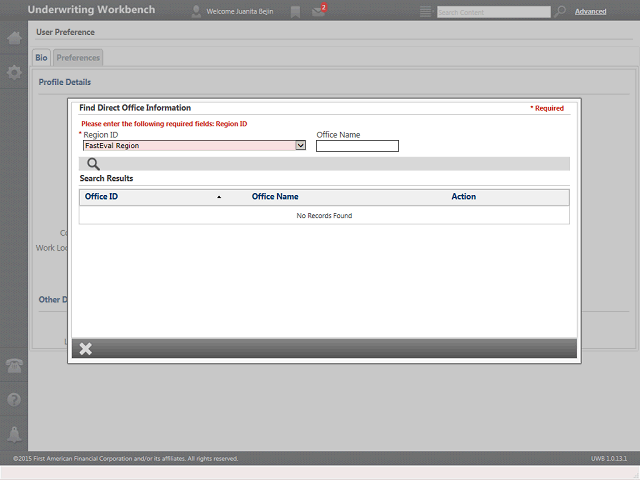Click the Office Name input field
Screen dimensions: 640x480
click(357, 146)
